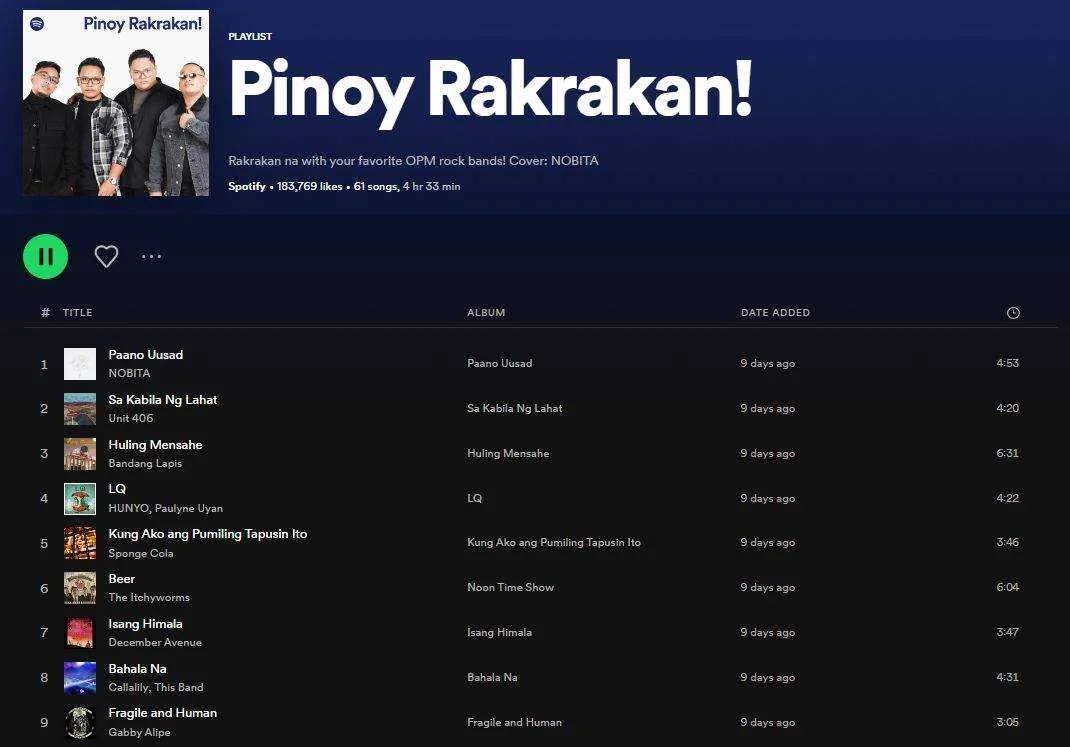Image resolution: width=1070 pixels, height=747 pixels.
Task: Click the Fragile and Human album art
Action: pyautogui.click(x=80, y=723)
